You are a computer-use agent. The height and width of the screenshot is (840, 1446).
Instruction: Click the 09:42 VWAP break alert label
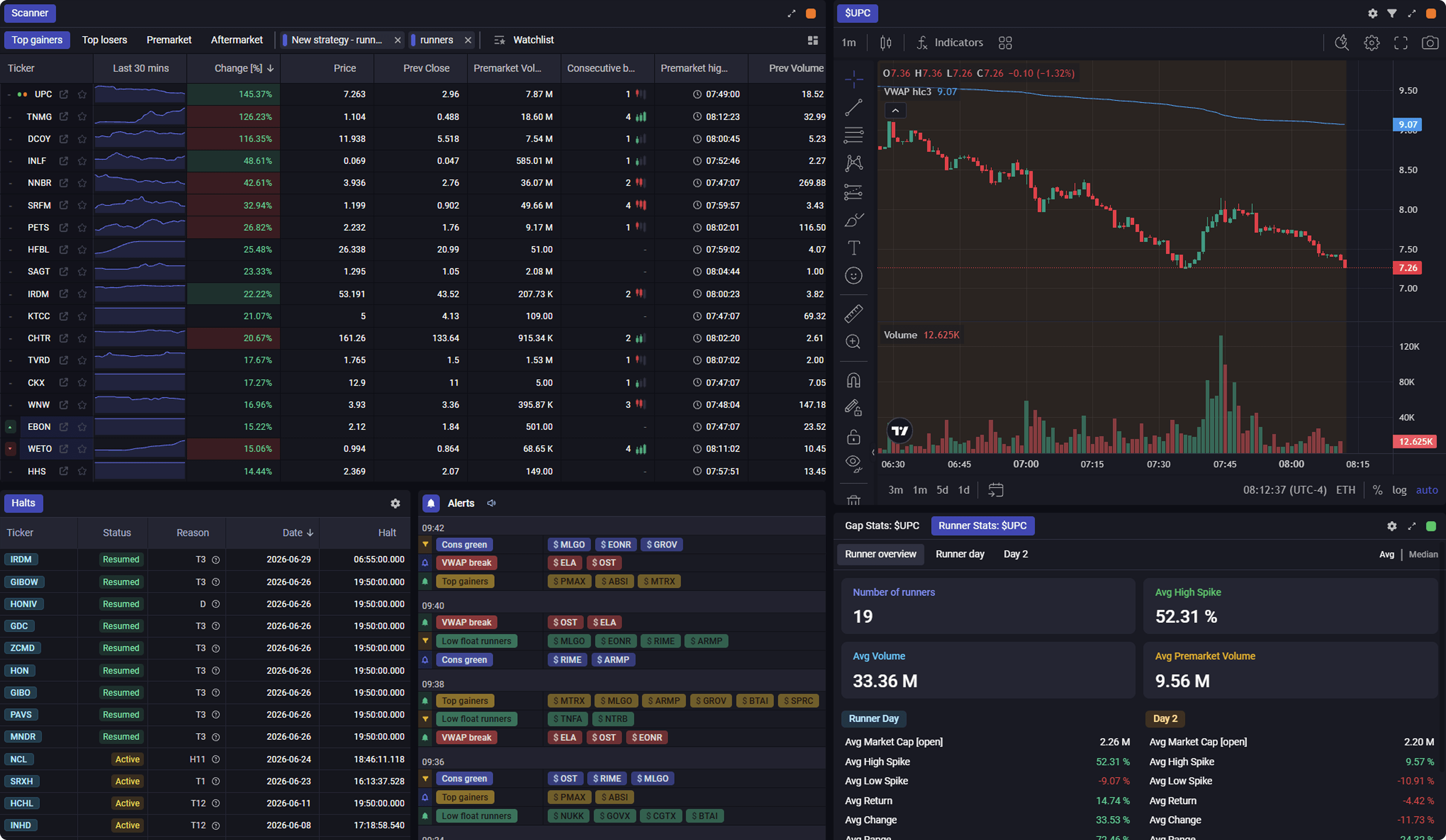click(x=466, y=563)
